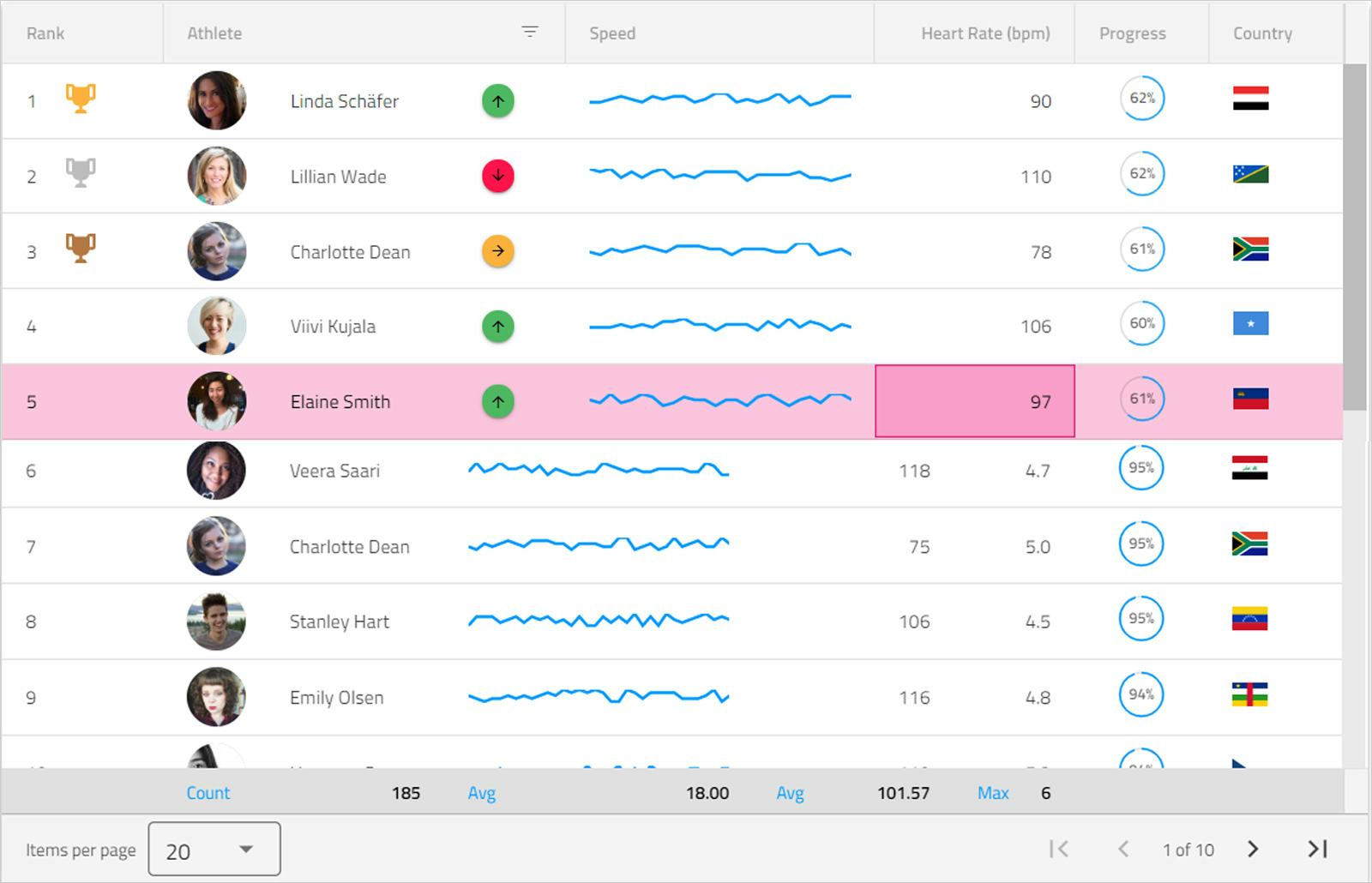Screen dimensions: 1372x883
Task: Click the red down-arrow indicator for Lillian Wade
Action: [x=497, y=176]
